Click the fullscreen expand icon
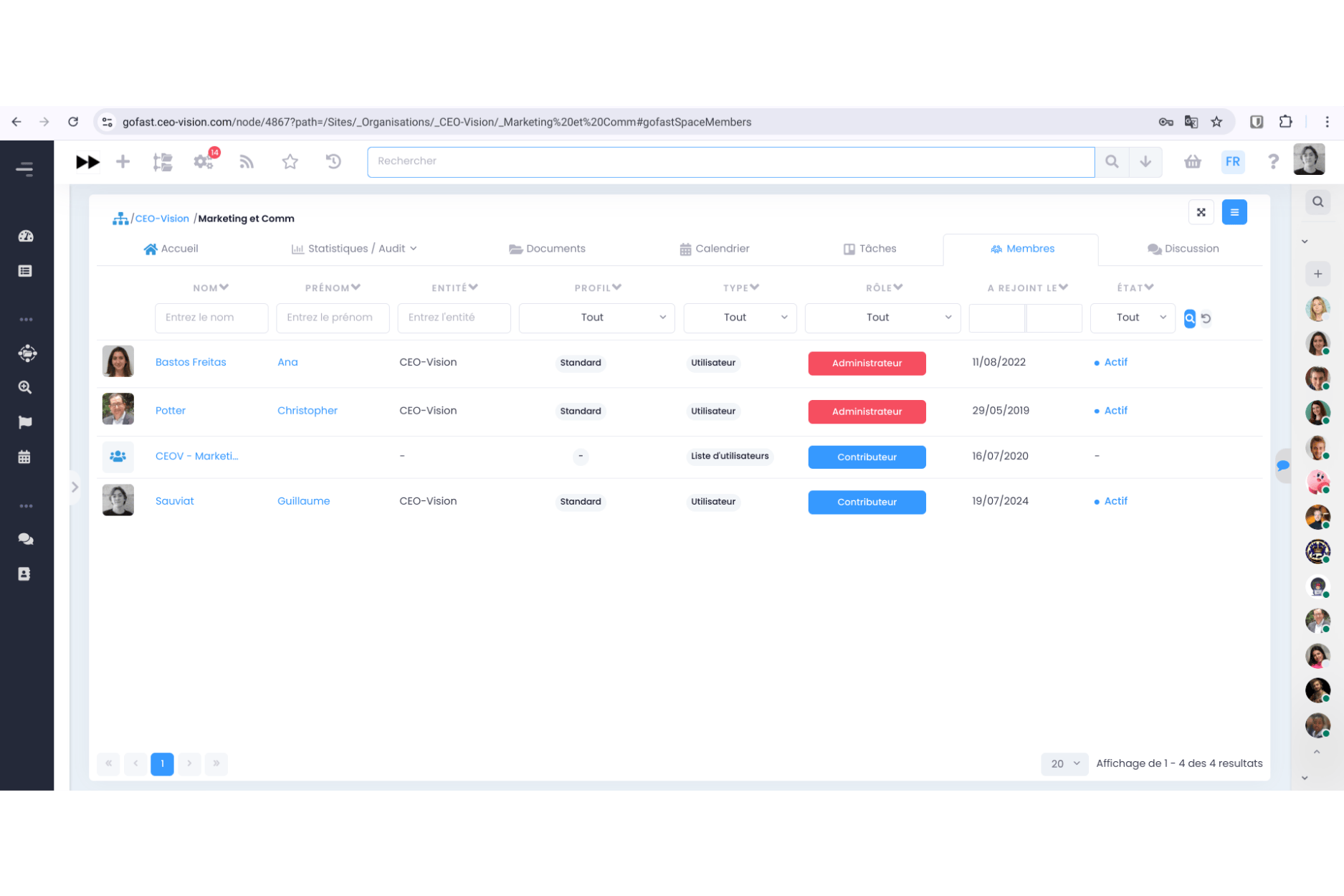 coord(1201,212)
